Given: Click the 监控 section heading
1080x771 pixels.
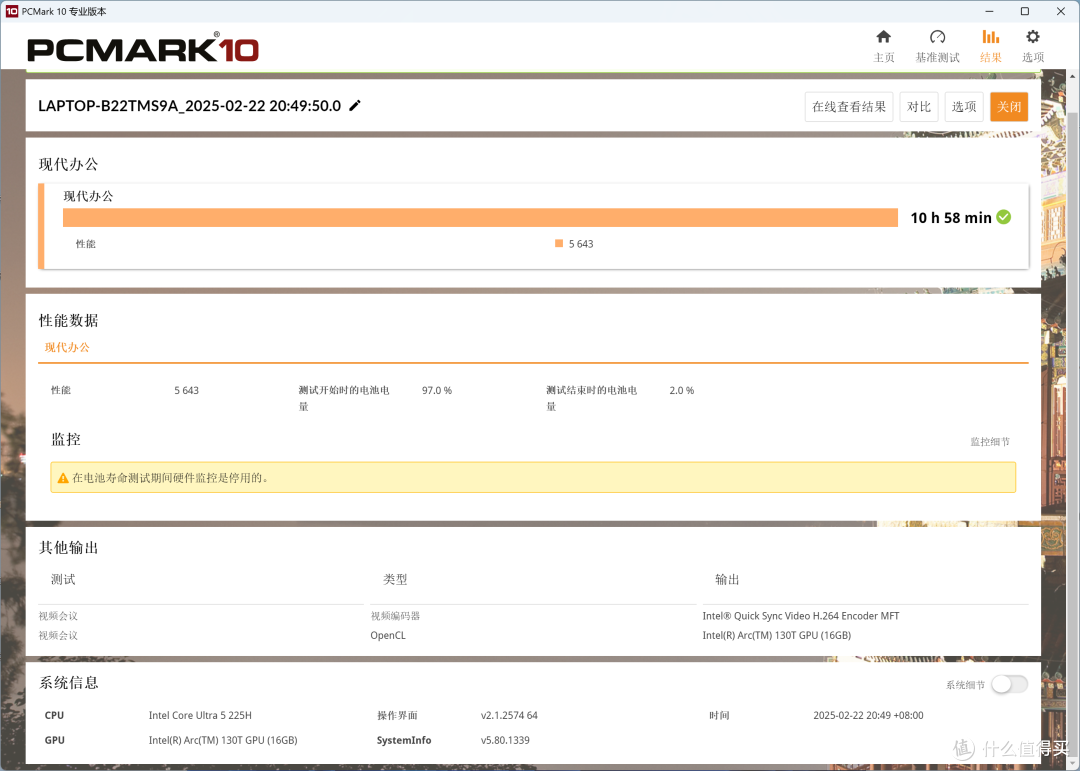Looking at the screenshot, I should point(65,440).
